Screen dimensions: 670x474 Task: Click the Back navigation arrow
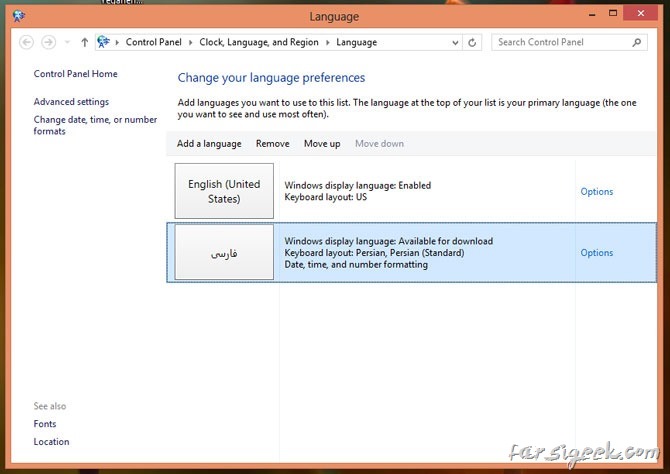tap(26, 42)
